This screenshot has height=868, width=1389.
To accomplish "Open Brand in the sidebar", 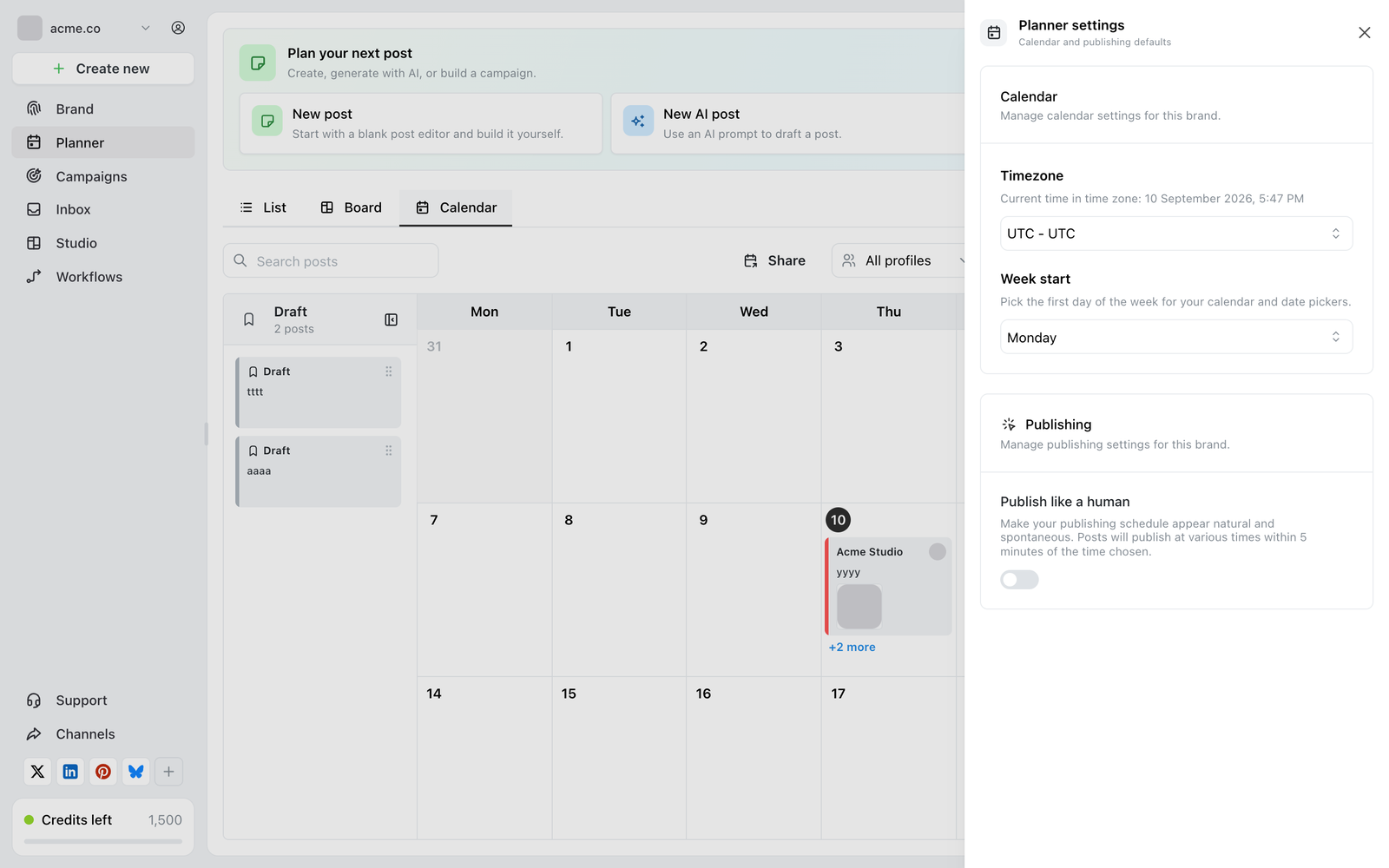I will tap(102, 109).
